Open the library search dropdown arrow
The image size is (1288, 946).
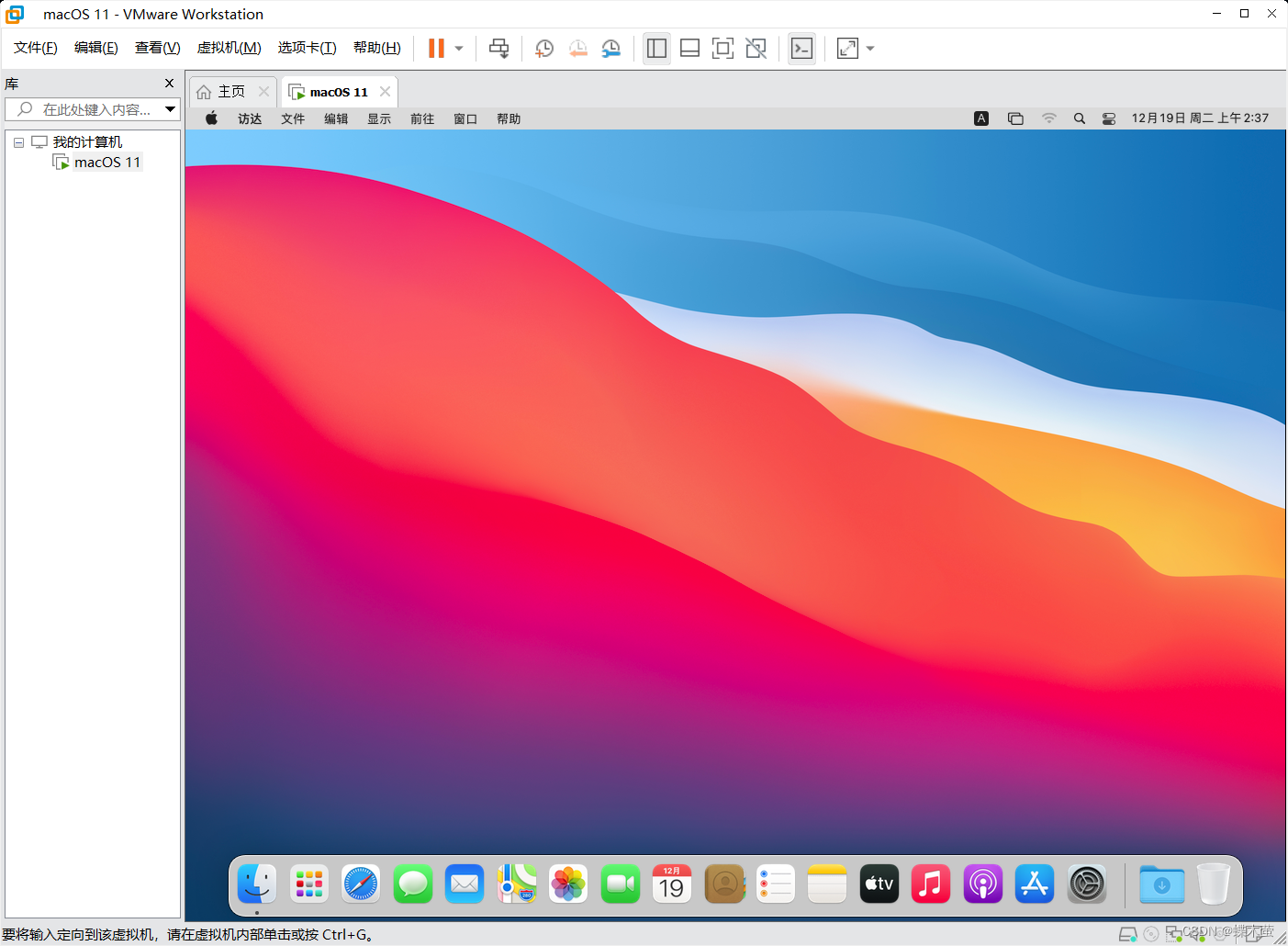pos(171,109)
